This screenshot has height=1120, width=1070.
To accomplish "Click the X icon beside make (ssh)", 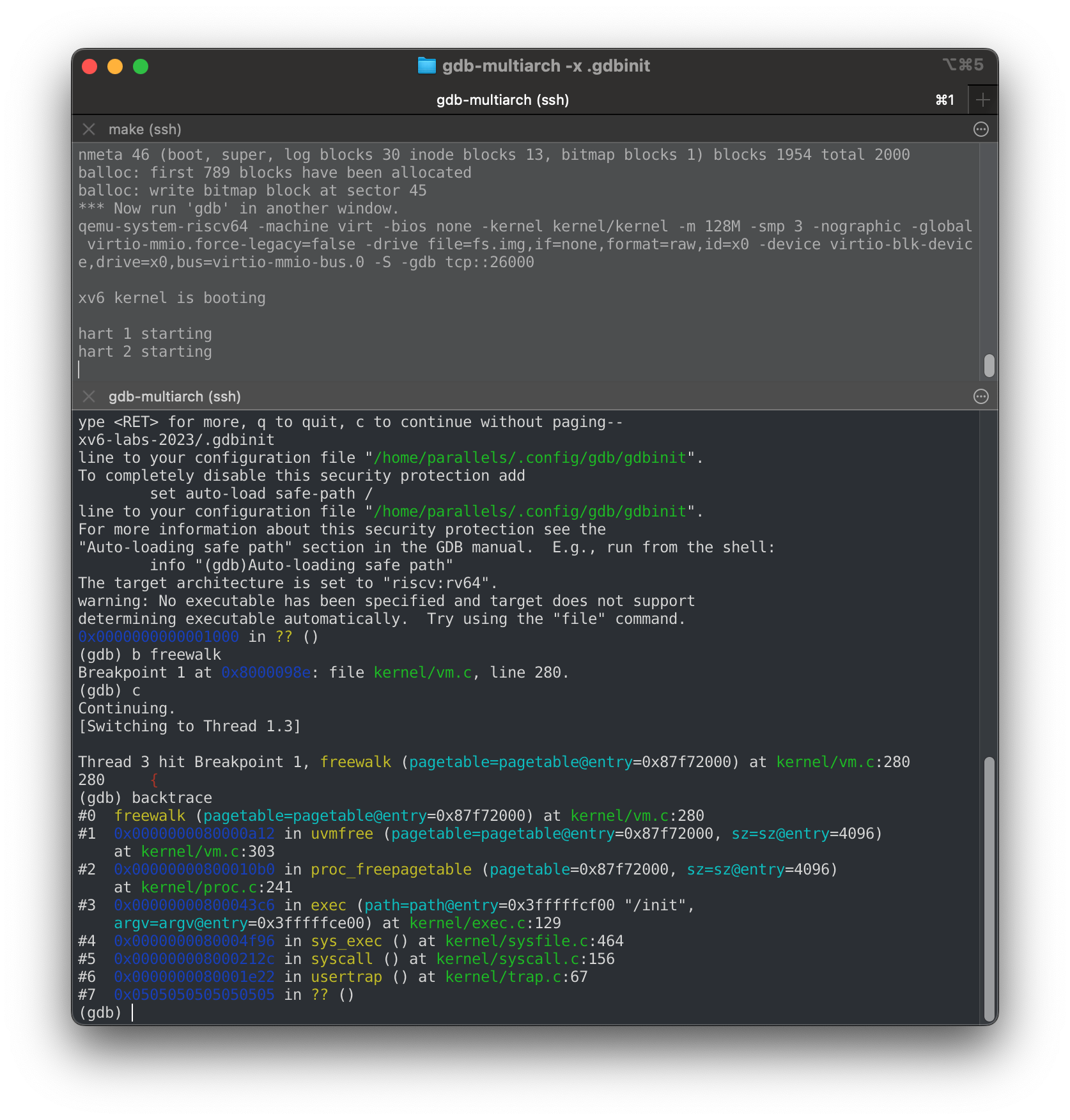I will tap(89, 129).
